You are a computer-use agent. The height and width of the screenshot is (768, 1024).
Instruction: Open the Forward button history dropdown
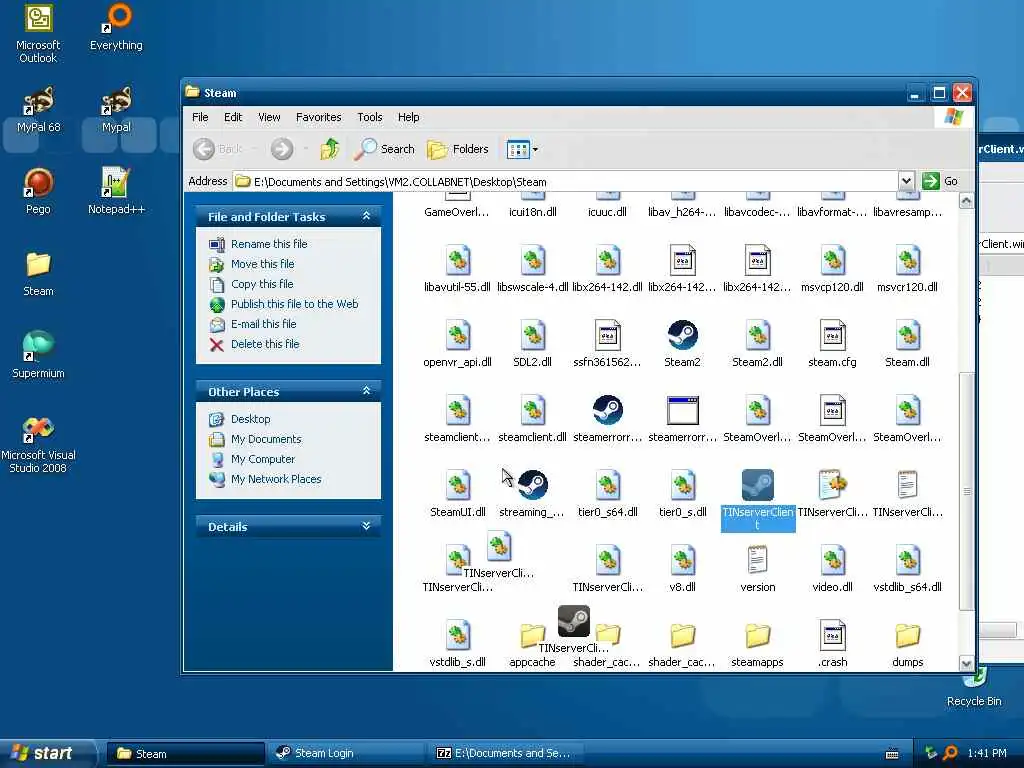pos(306,149)
